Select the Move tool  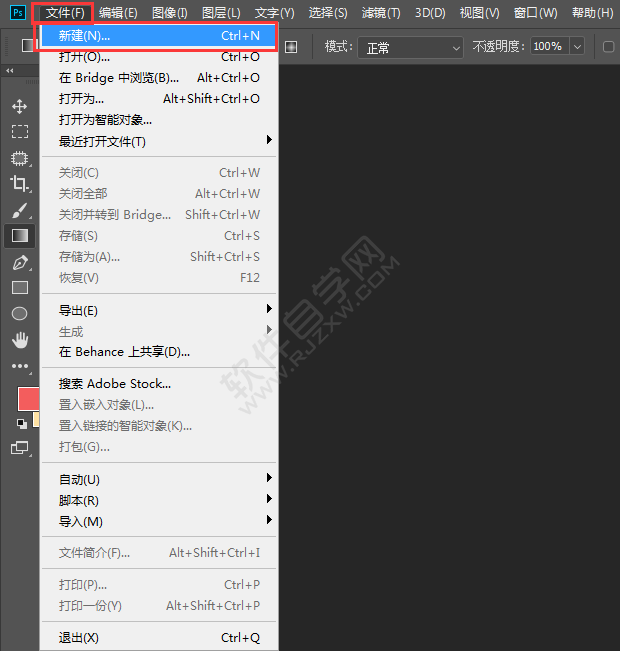click(x=20, y=107)
